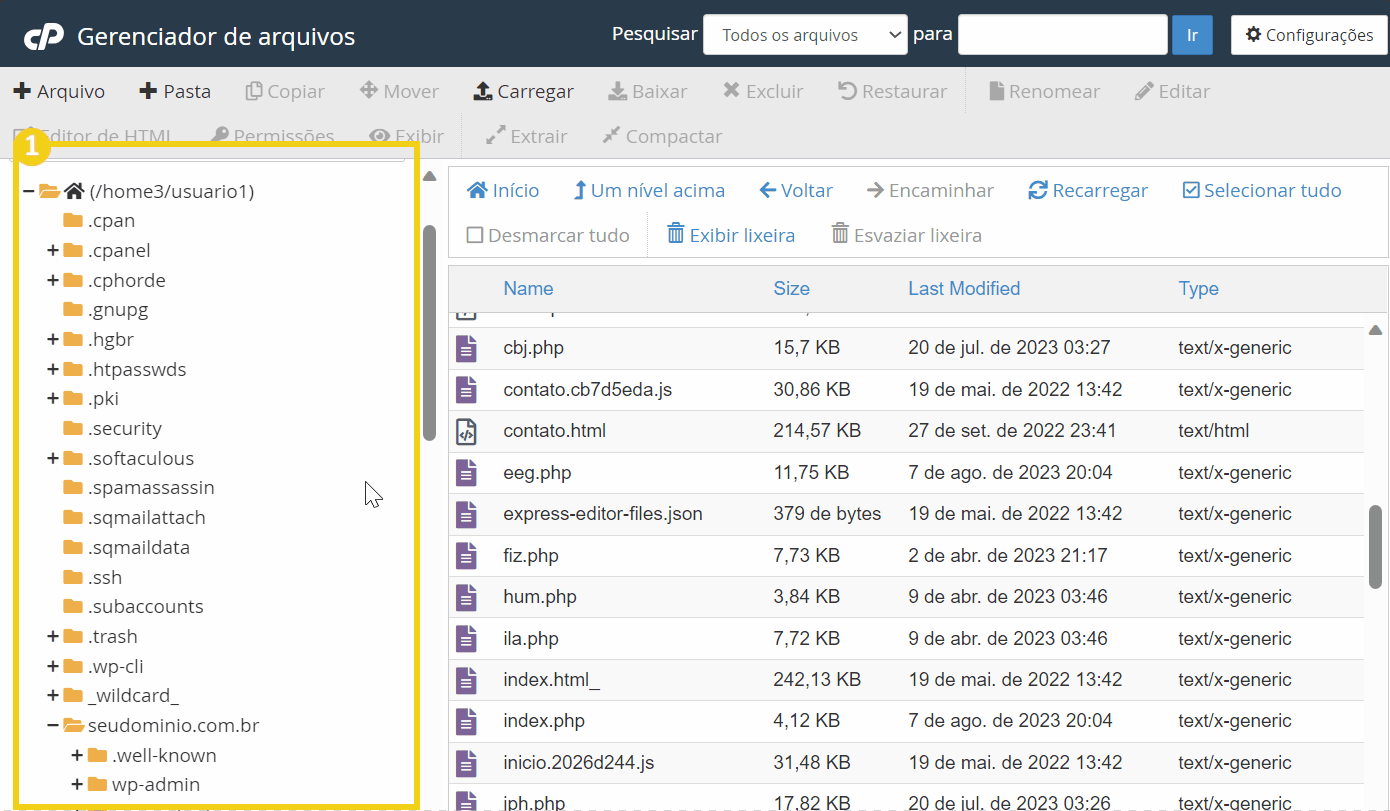Expand the .wp-cli folder
This screenshot has height=811, width=1390.
(52, 666)
